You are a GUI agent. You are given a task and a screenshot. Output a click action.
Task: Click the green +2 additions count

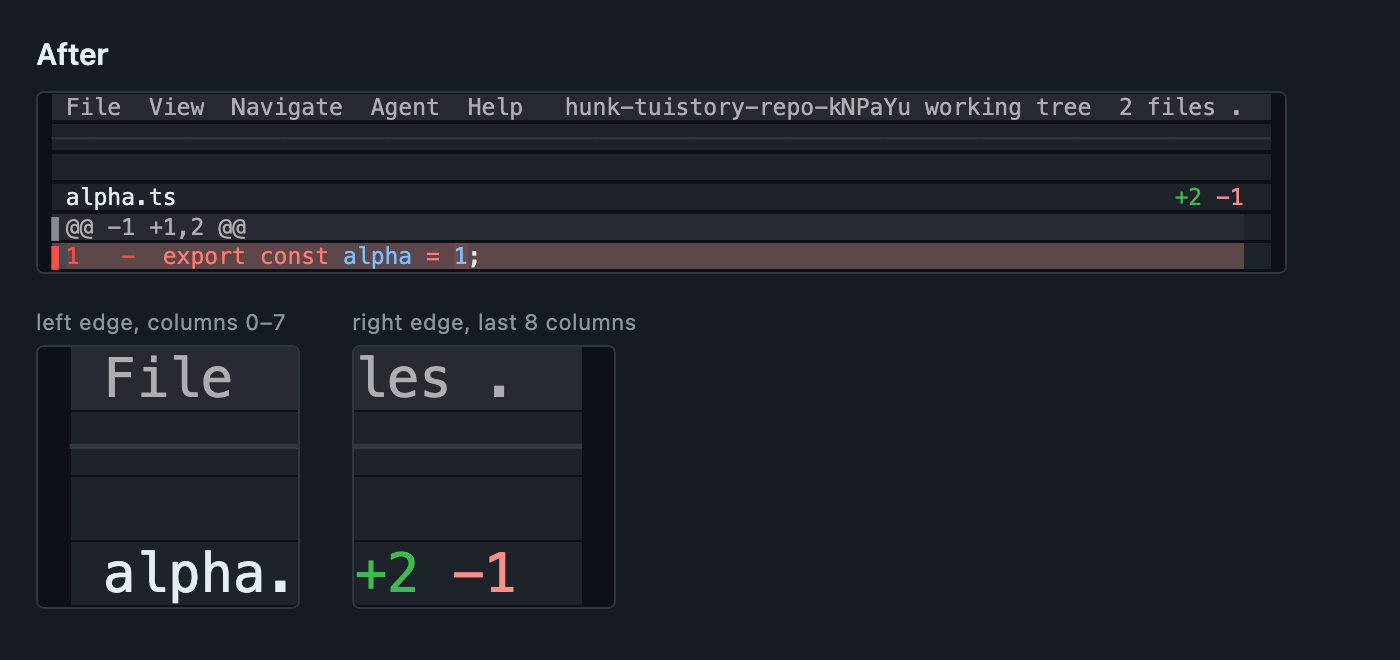1188,197
